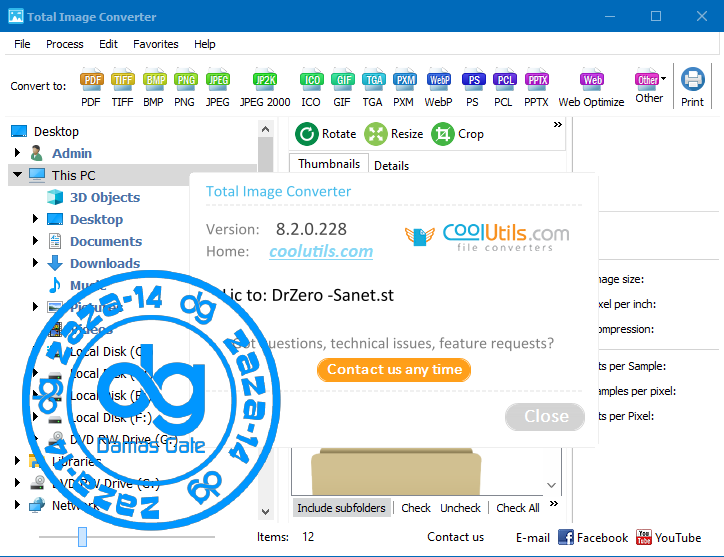Image resolution: width=724 pixels, height=557 pixels.
Task: Expand the Documents folder node
Action: pyautogui.click(x=35, y=241)
